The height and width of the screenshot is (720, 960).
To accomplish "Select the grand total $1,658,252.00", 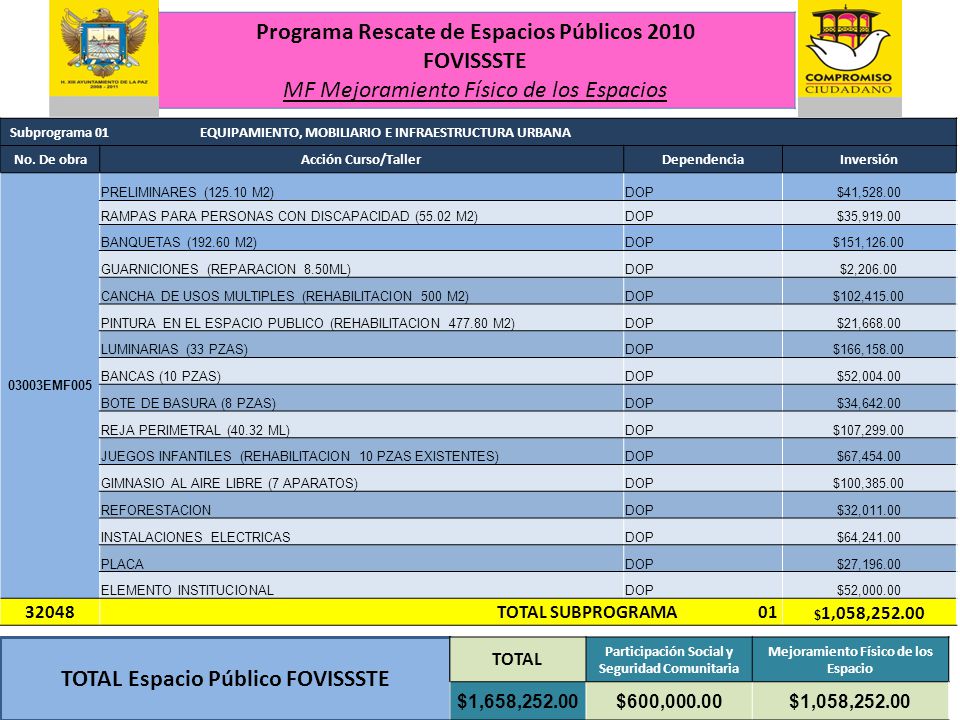I will 517,701.
